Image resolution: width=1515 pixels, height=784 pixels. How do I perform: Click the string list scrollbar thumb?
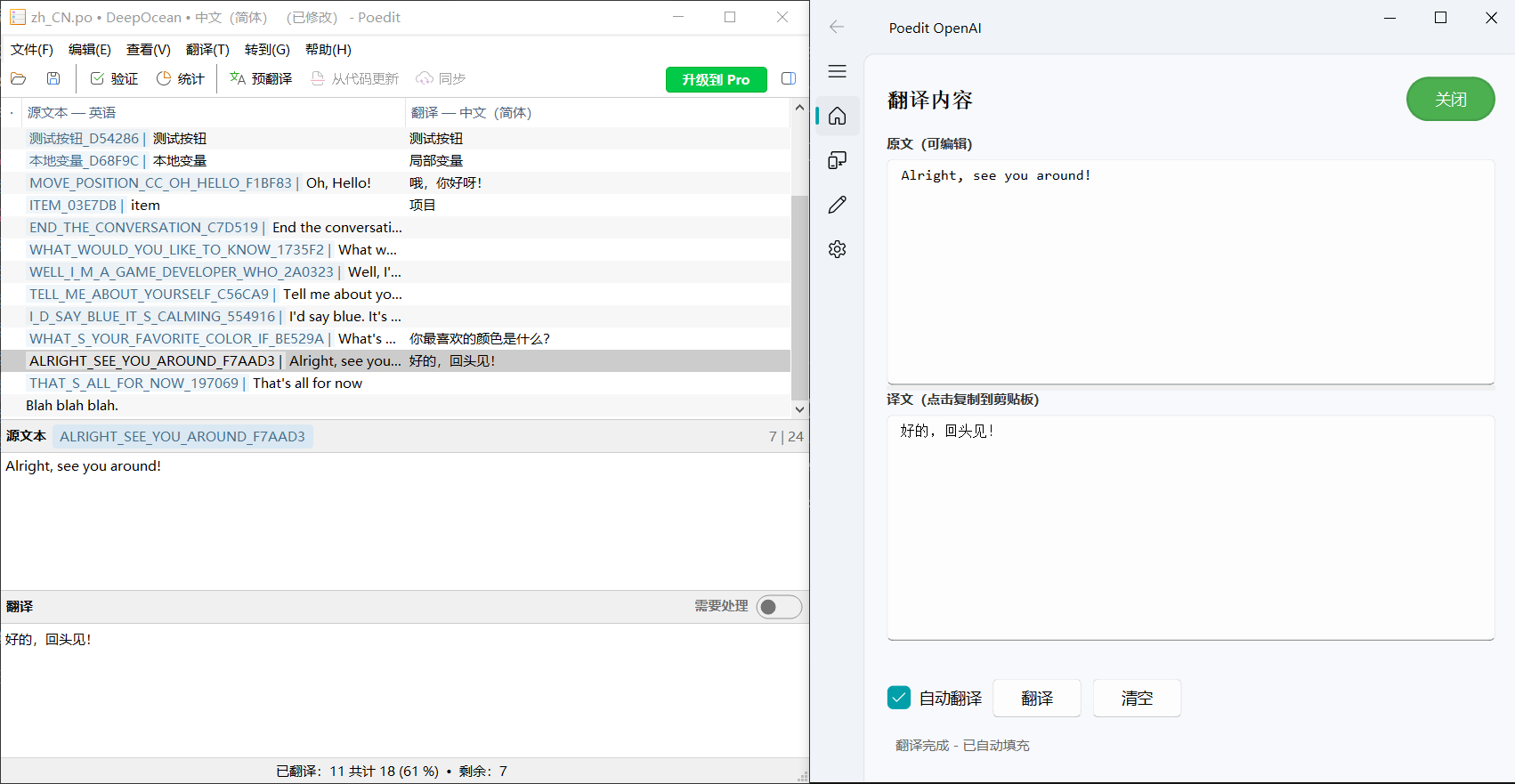[799, 298]
